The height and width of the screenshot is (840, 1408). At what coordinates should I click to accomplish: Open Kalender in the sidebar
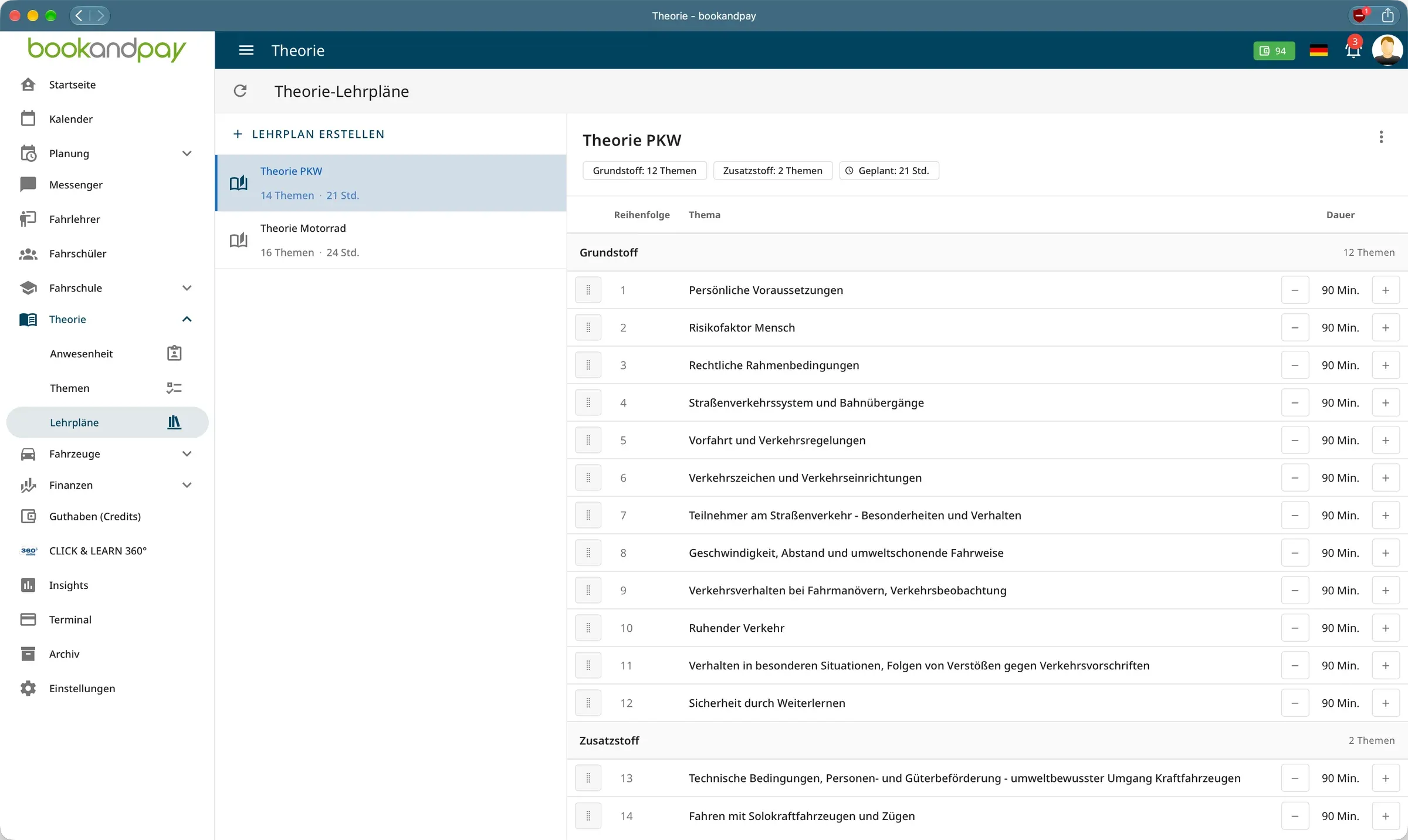pyautogui.click(x=107, y=119)
